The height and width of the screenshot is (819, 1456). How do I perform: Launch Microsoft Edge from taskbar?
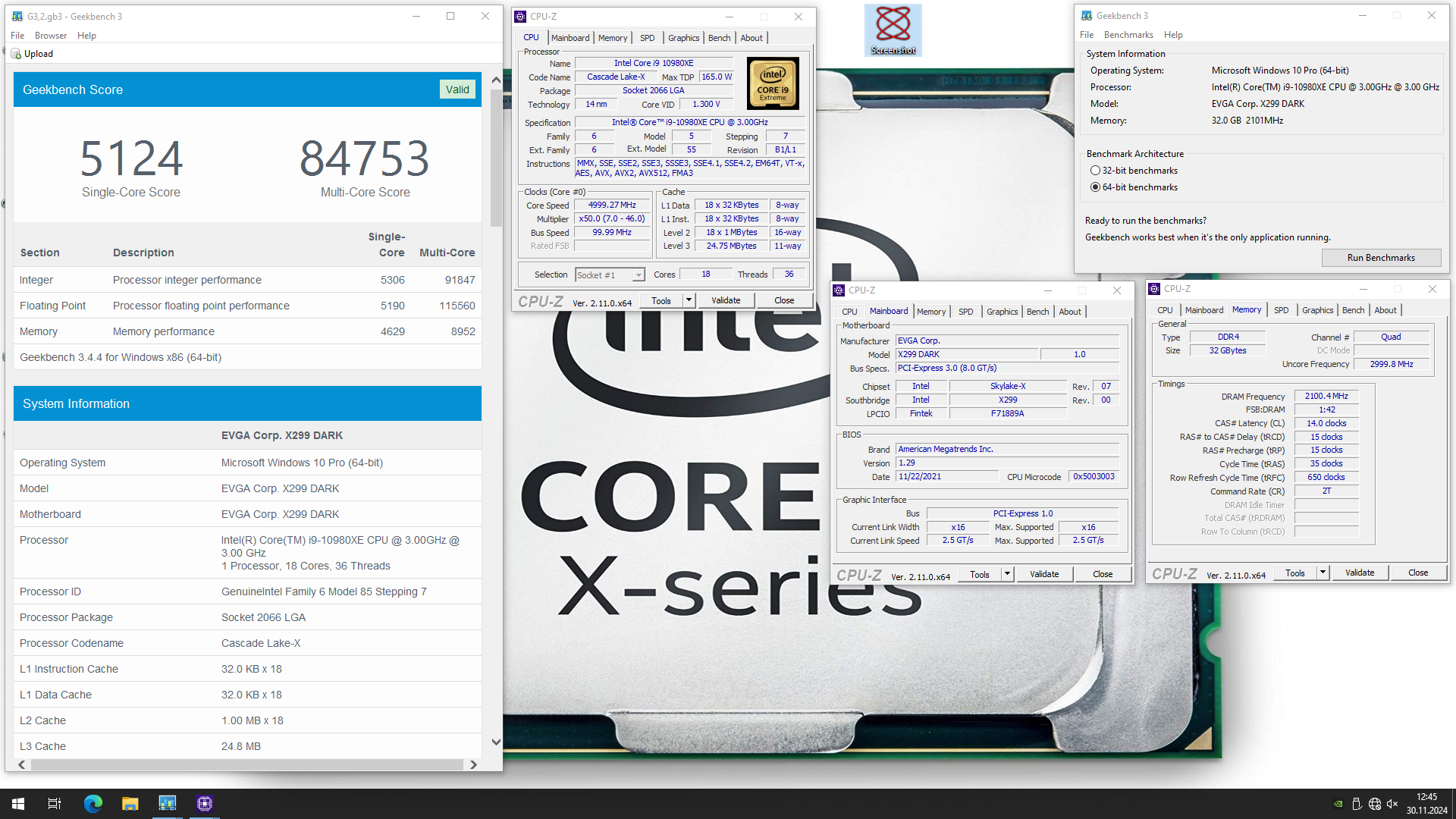(x=93, y=804)
